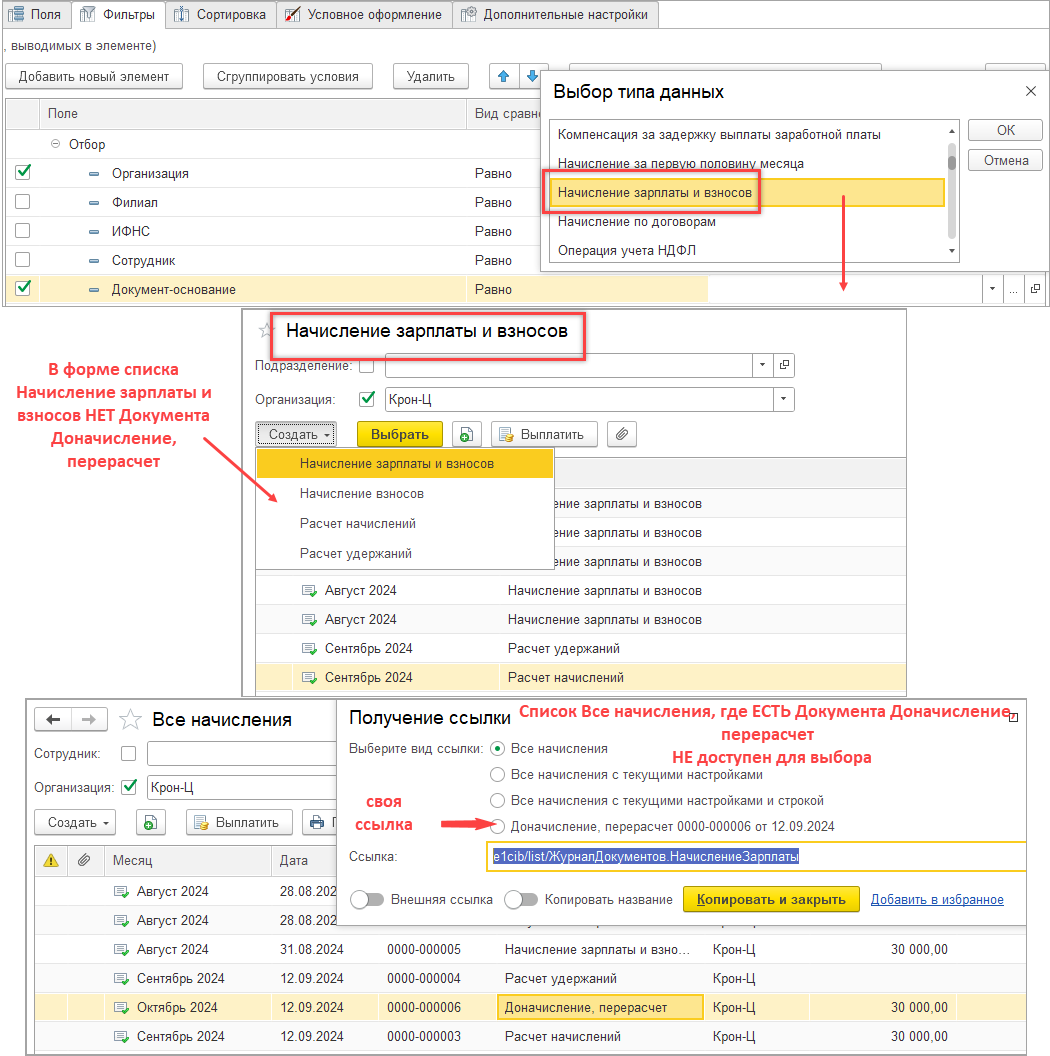Check the Подразделение filter checkbox
This screenshot has width=1050, height=1056.
click(x=367, y=366)
